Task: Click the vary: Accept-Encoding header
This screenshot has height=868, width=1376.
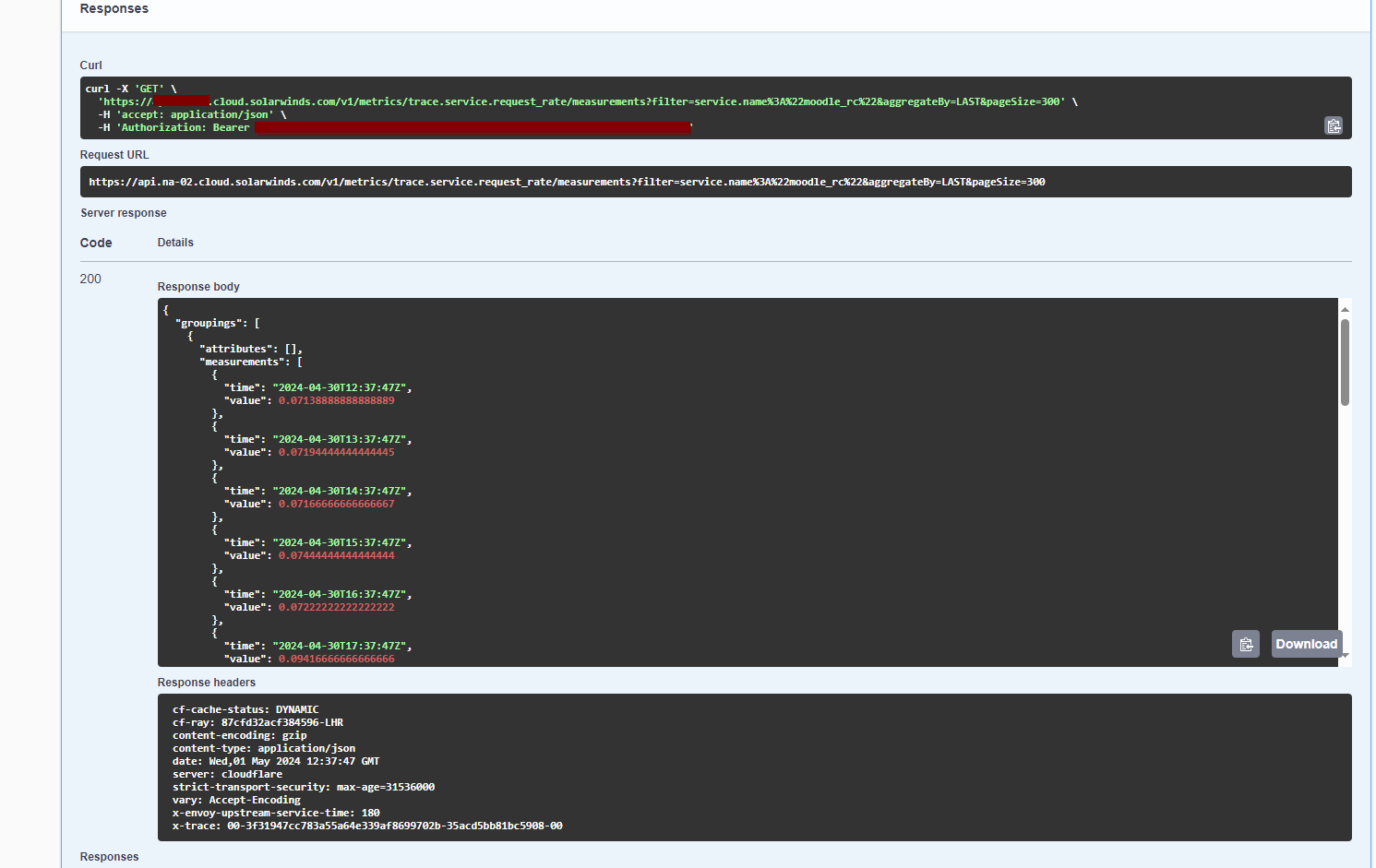Action: 236,800
